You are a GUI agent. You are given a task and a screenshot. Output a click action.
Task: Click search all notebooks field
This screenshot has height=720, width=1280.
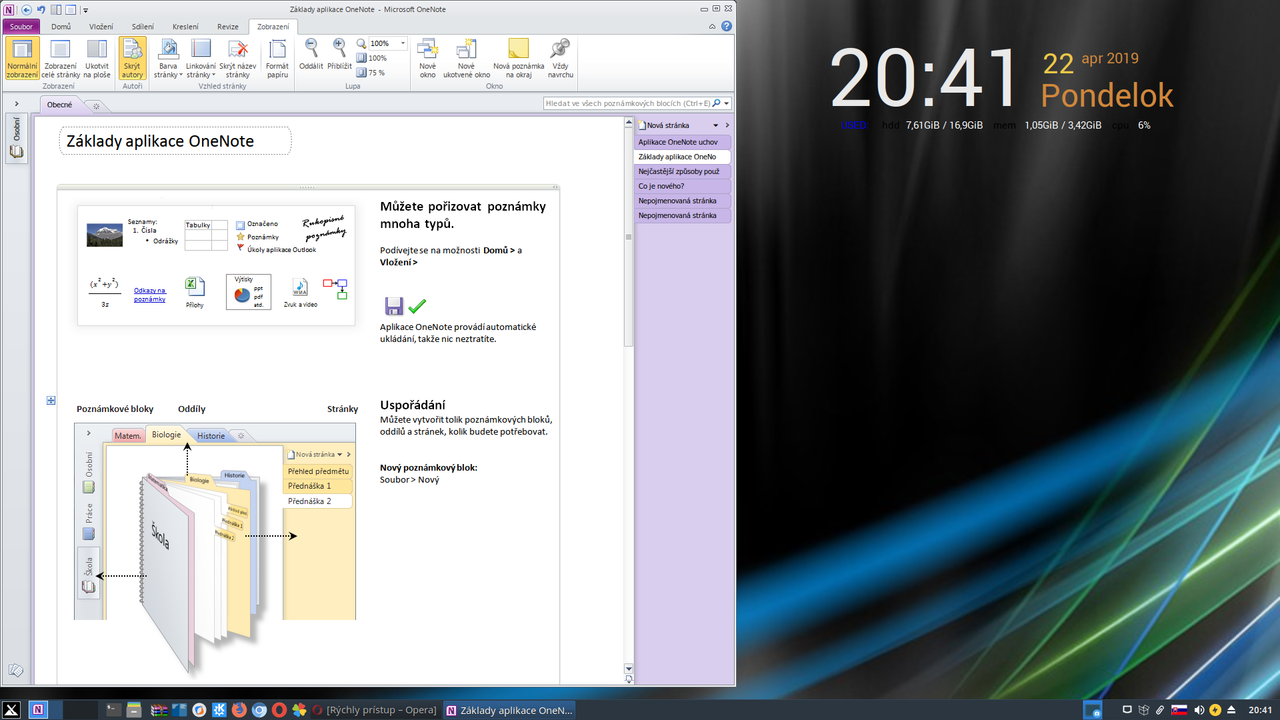[x=630, y=103]
